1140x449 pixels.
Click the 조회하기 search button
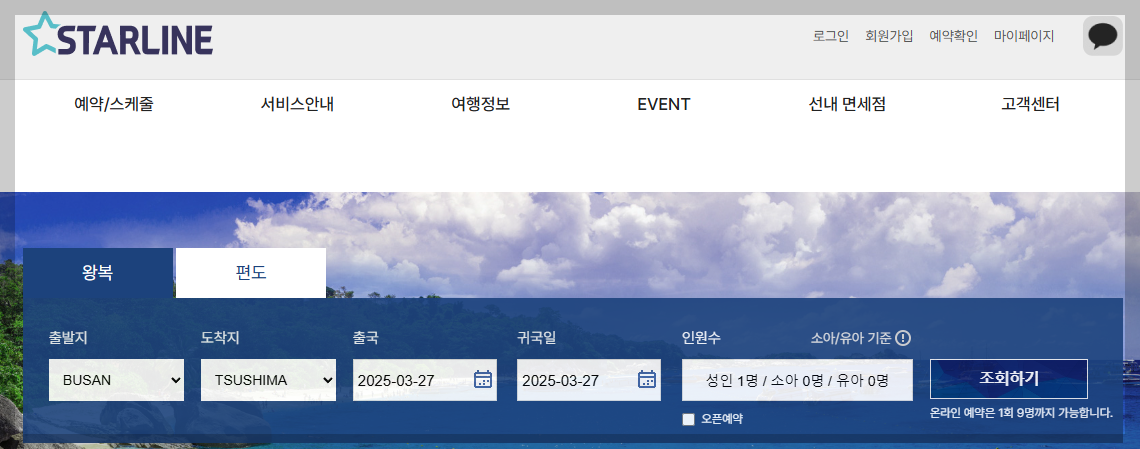click(x=1009, y=379)
